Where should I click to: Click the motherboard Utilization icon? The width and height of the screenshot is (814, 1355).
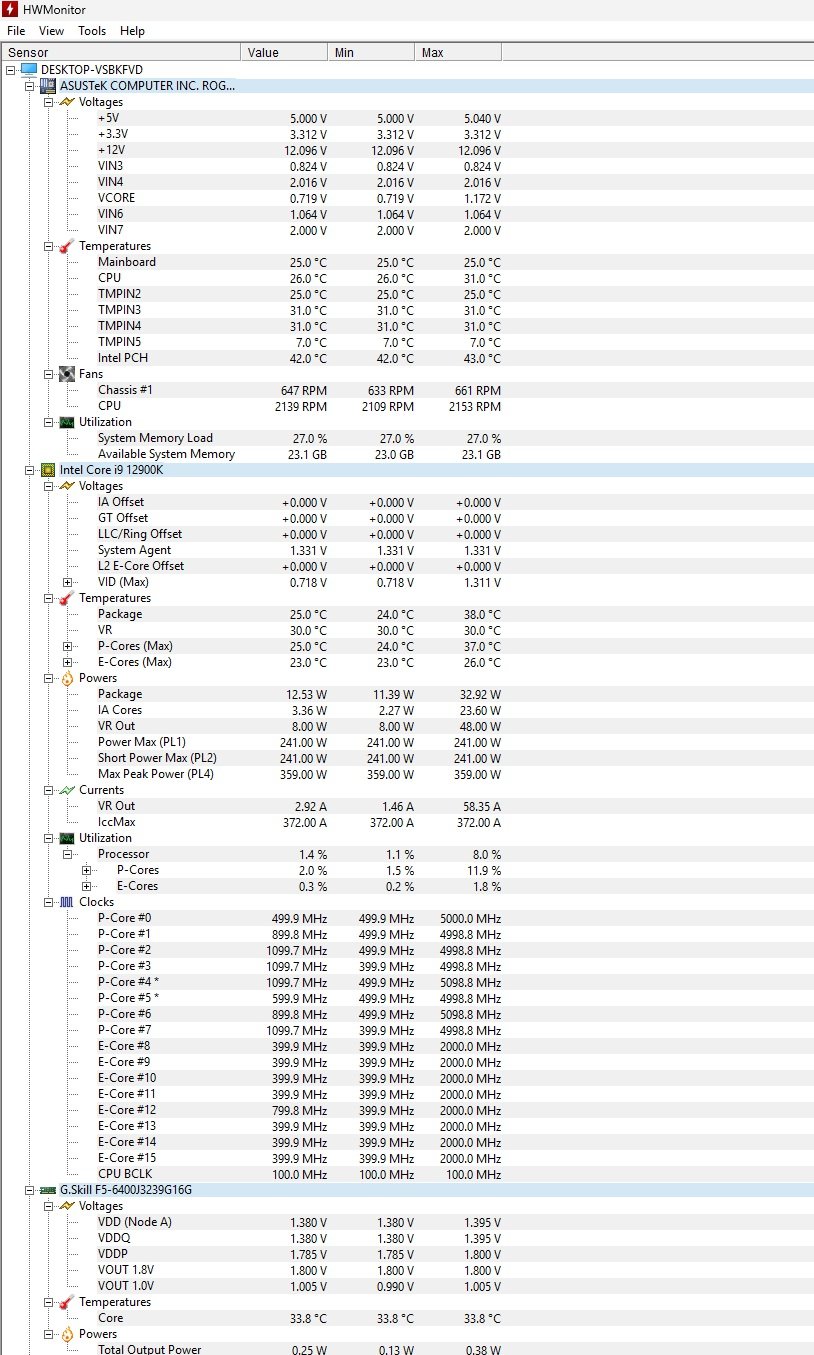(x=67, y=421)
